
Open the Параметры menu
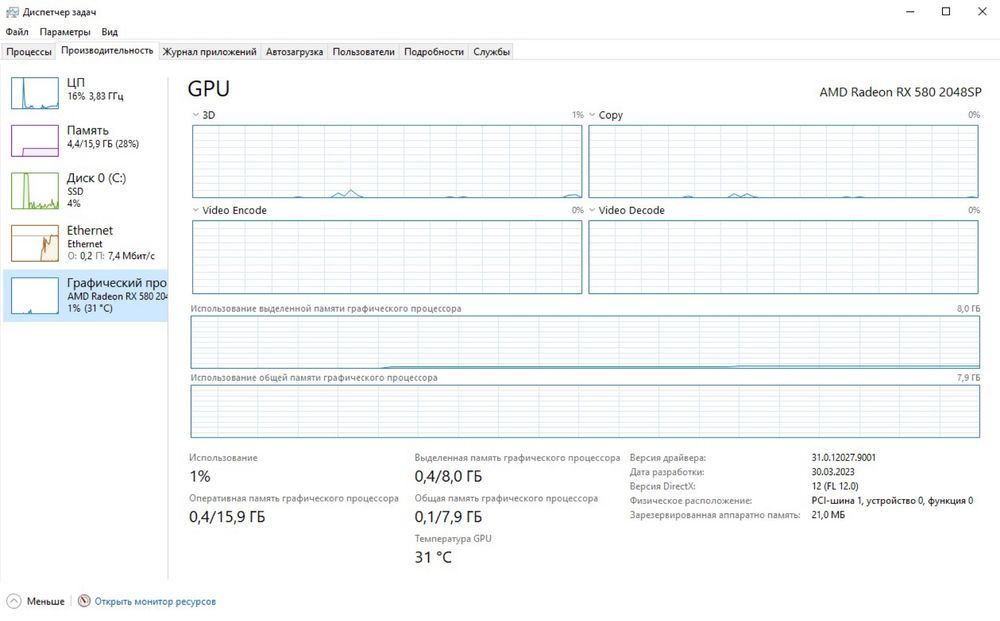65,31
